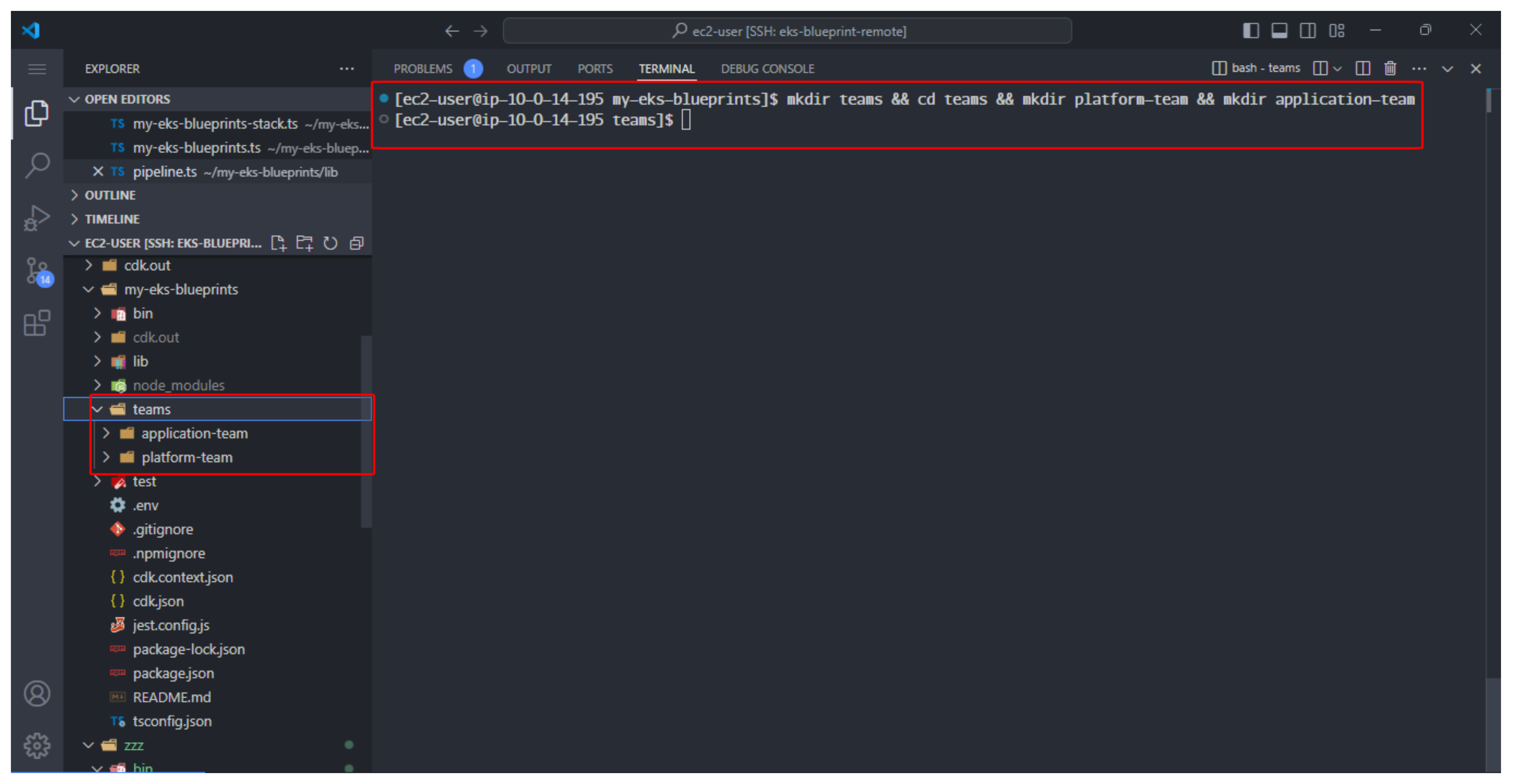
Task: Toggle the secondary side bar
Action: 1308,30
